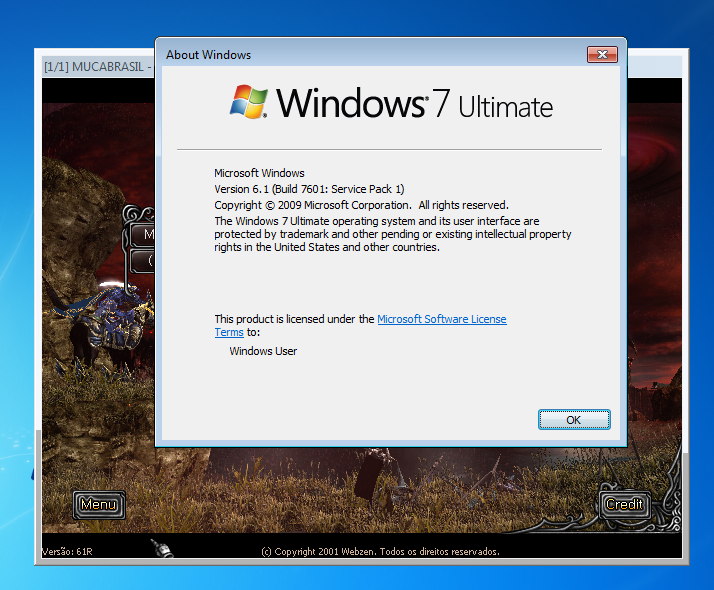The height and width of the screenshot is (590, 714).
Task: Click the small weapon icon beside version text
Action: click(x=158, y=547)
